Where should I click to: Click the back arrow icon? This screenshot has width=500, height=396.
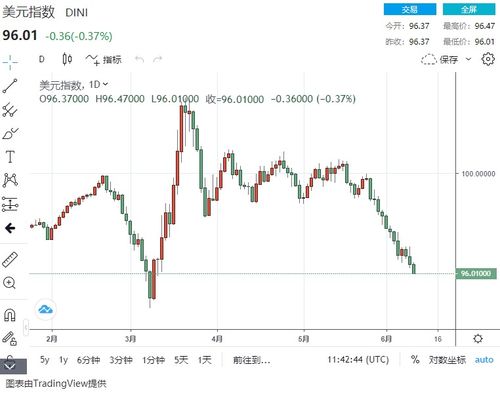tap(10, 228)
